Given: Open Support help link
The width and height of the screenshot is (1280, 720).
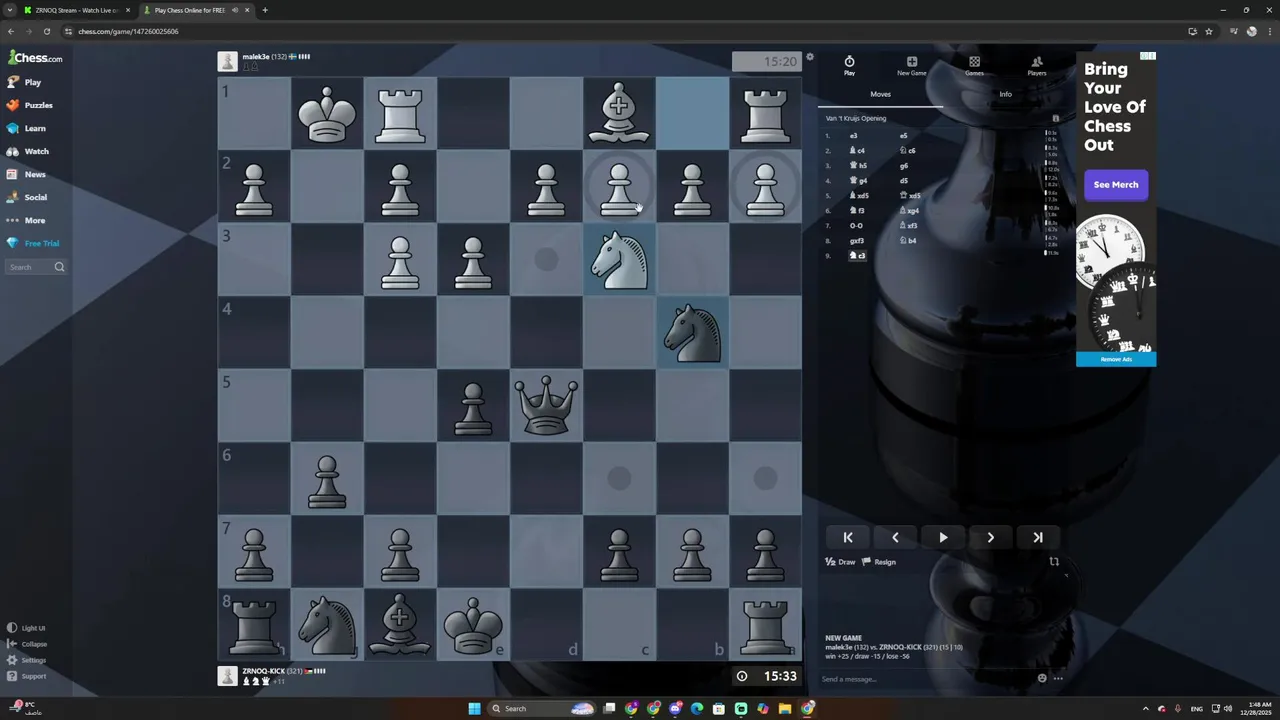Looking at the screenshot, I should point(27,676).
